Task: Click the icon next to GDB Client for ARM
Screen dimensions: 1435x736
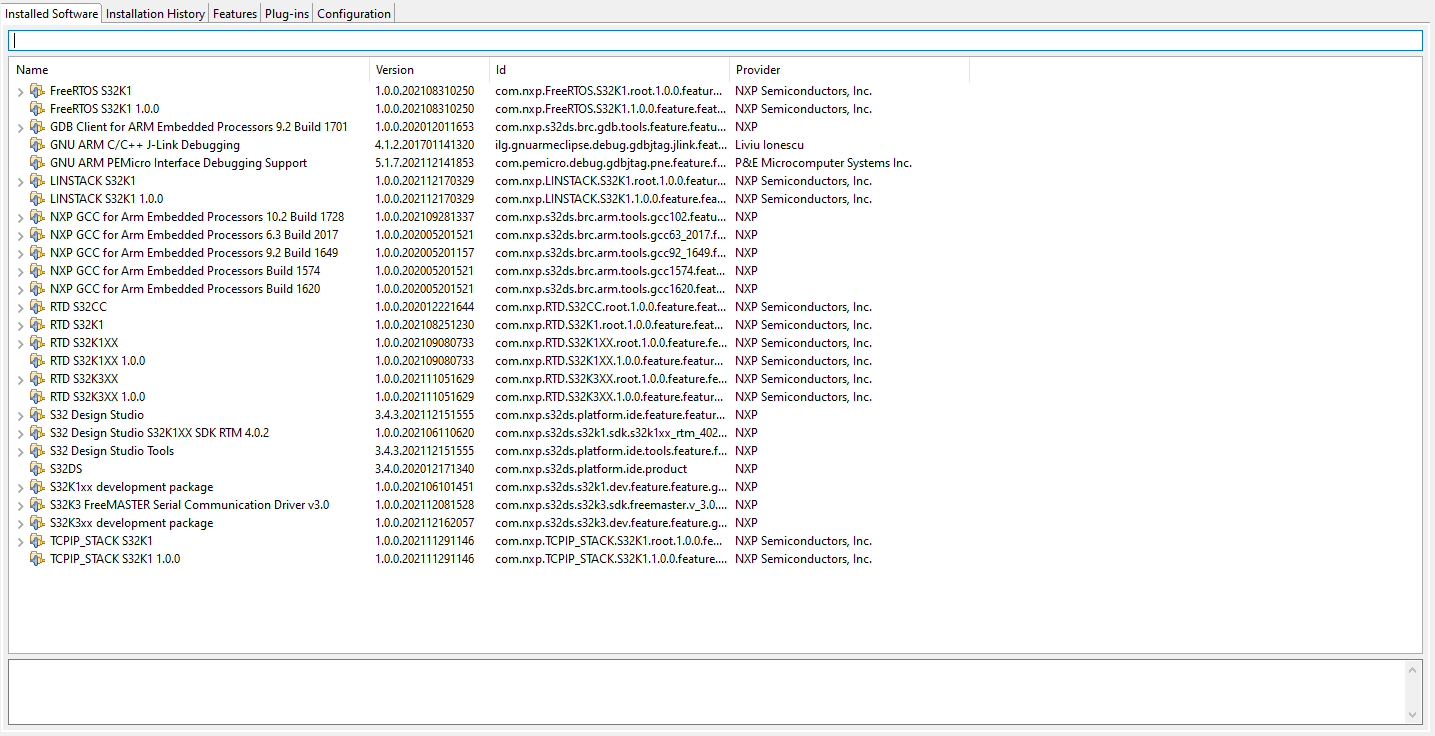Action: pyautogui.click(x=37, y=127)
